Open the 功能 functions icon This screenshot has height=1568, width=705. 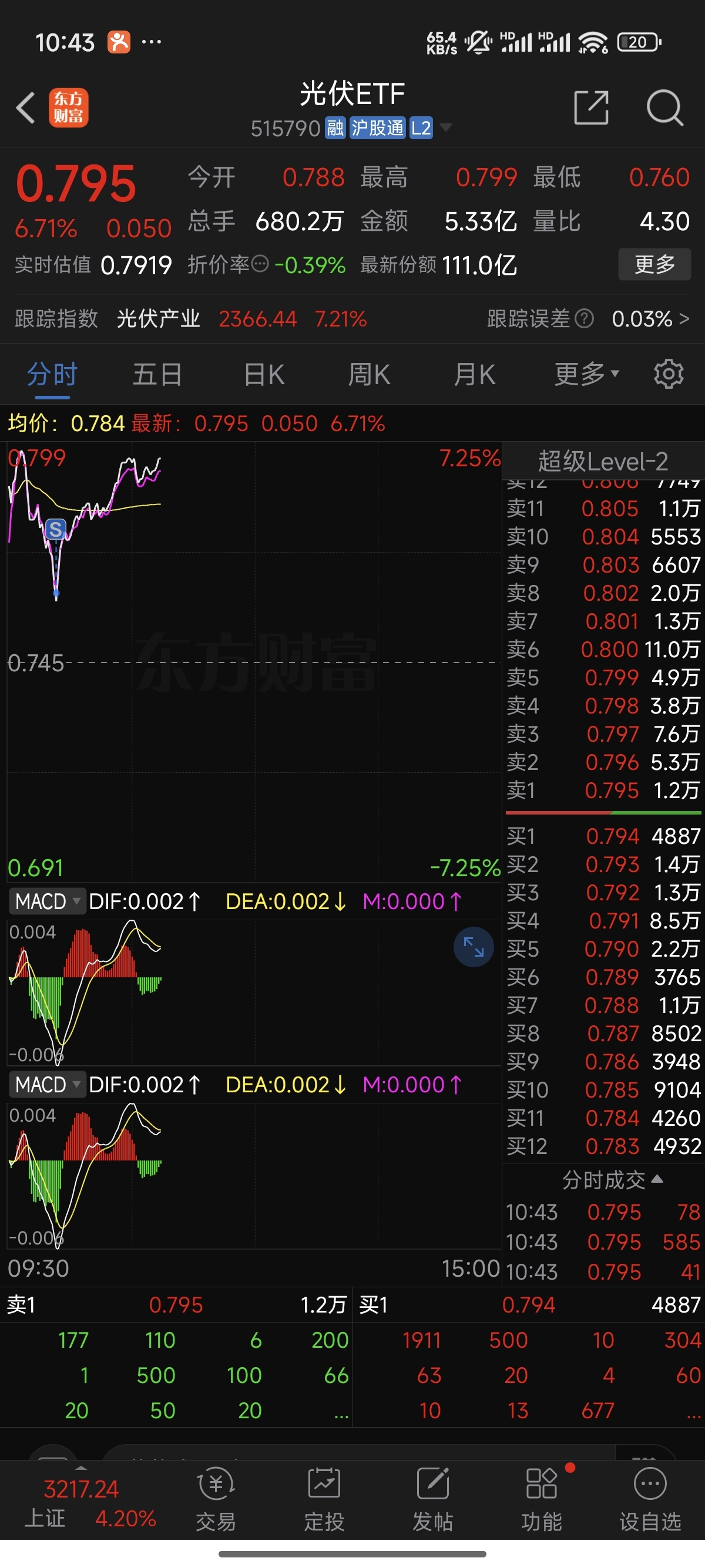pyautogui.click(x=541, y=1499)
